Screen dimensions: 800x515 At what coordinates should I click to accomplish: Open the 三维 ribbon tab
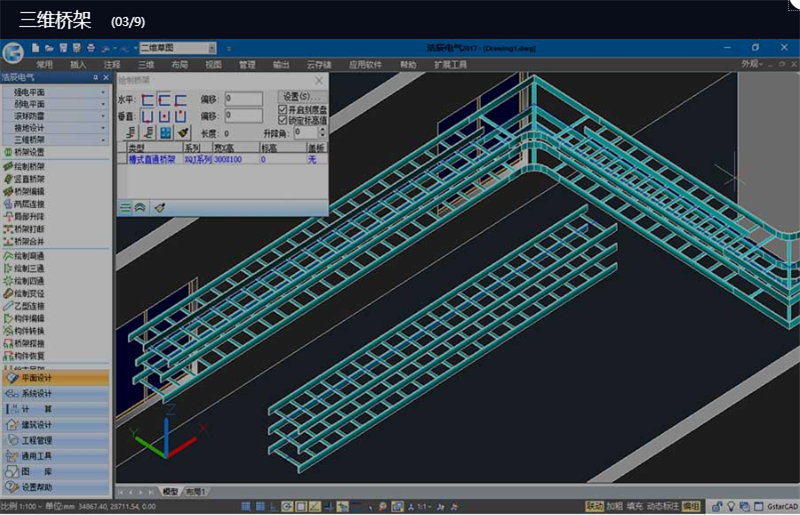[x=145, y=64]
